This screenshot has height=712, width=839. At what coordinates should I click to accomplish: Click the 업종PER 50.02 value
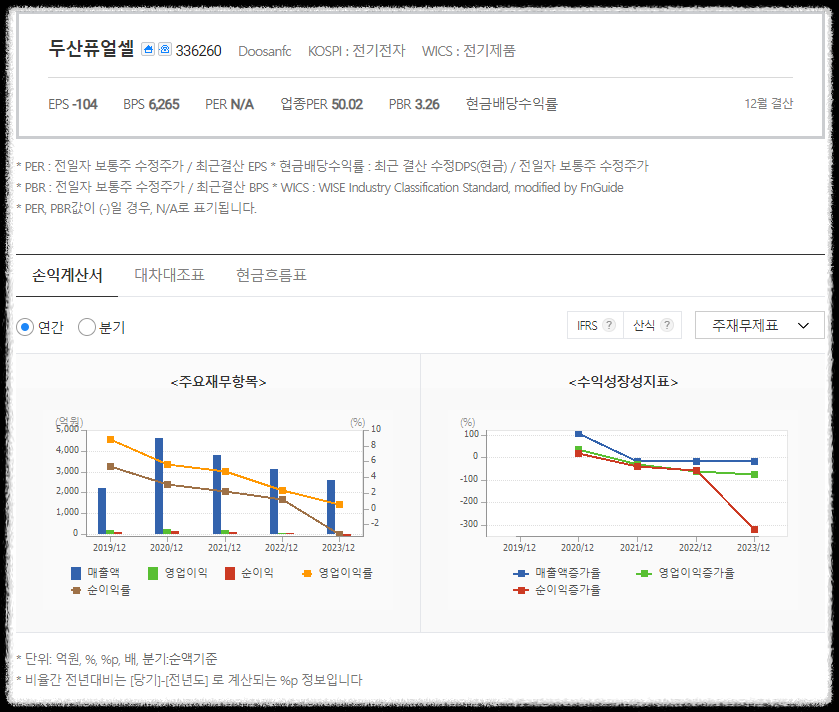pyautogui.click(x=322, y=104)
